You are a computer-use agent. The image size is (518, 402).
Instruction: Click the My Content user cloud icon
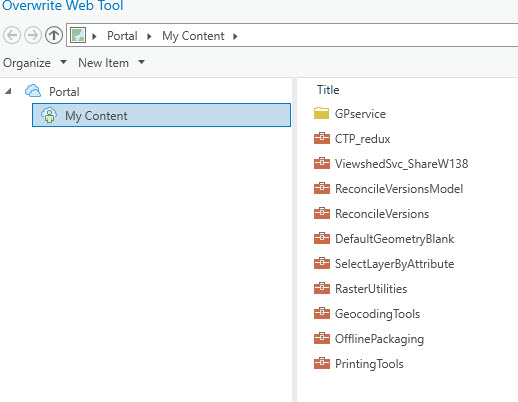point(49,115)
